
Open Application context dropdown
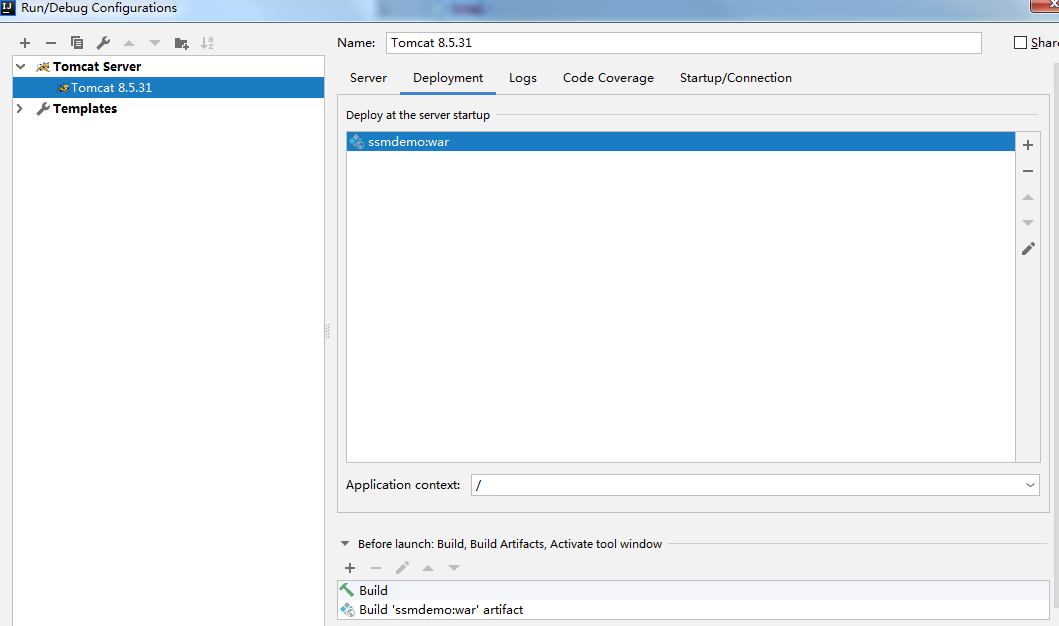click(x=1030, y=485)
